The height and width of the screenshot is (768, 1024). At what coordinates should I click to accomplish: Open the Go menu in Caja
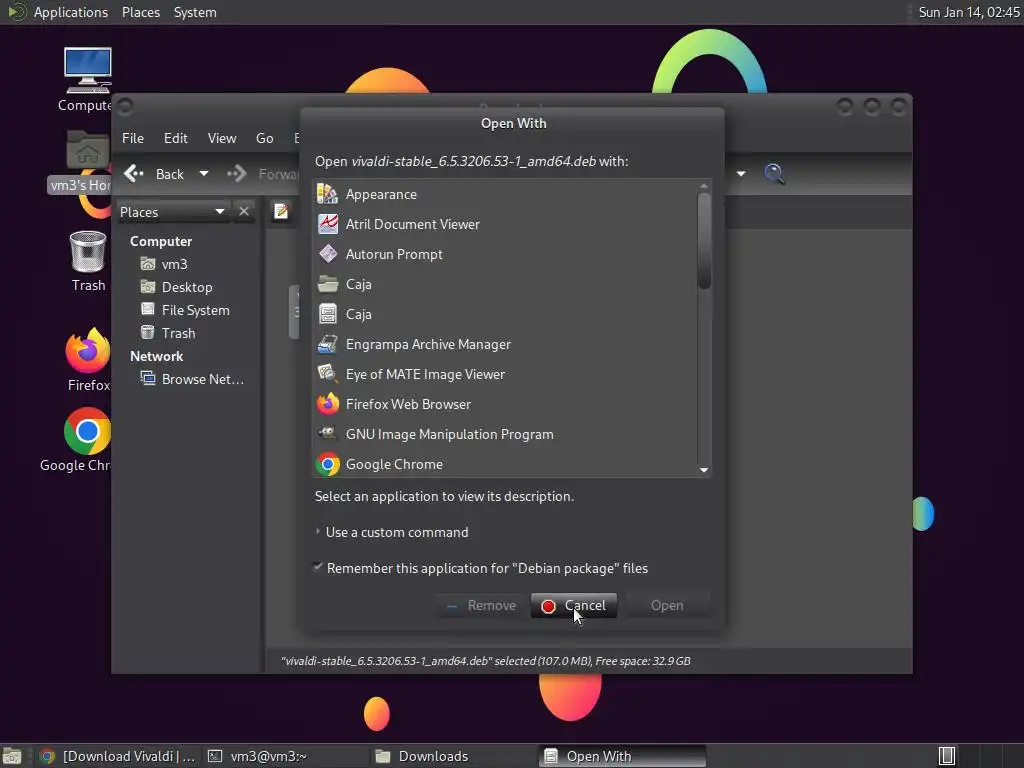[264, 138]
